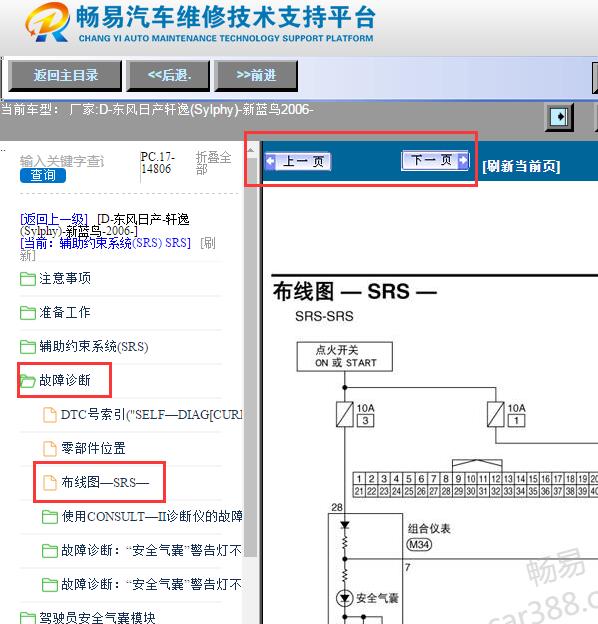Toggle the sidebar panel arrow icon
598x624 pixels.
coord(559,117)
